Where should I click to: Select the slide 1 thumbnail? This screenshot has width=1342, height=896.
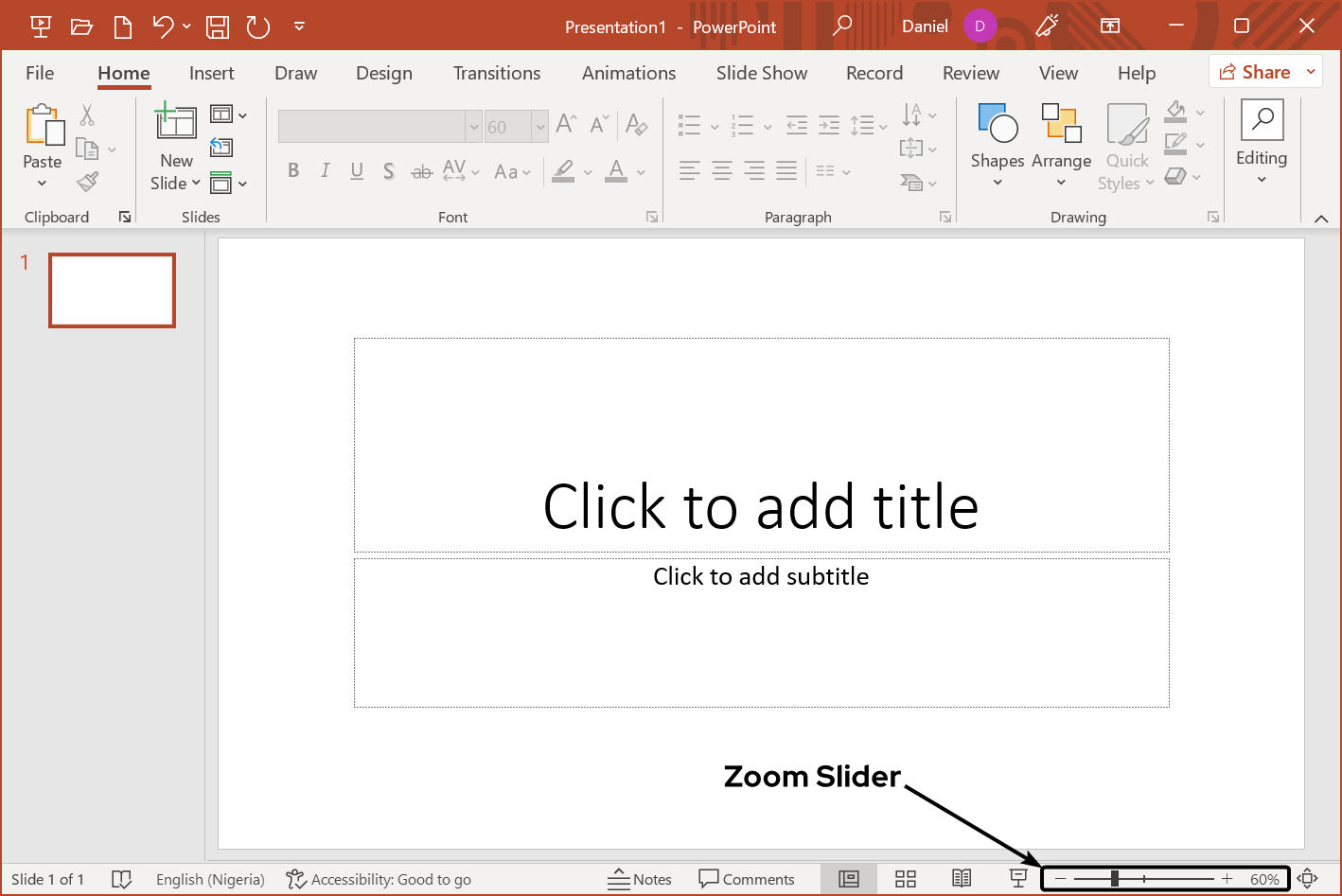[113, 290]
